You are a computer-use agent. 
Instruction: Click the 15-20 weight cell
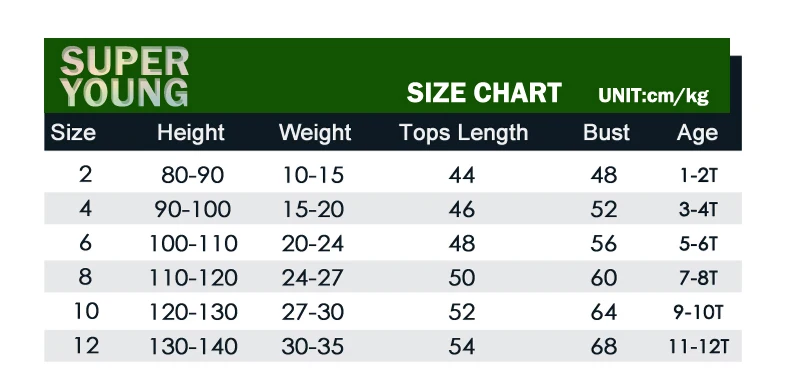(313, 209)
